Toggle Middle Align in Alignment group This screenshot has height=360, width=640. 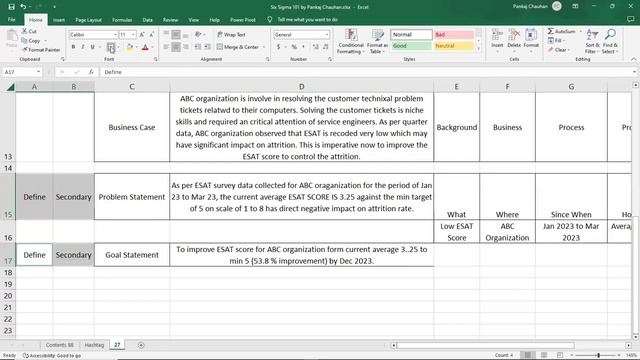click(176, 35)
